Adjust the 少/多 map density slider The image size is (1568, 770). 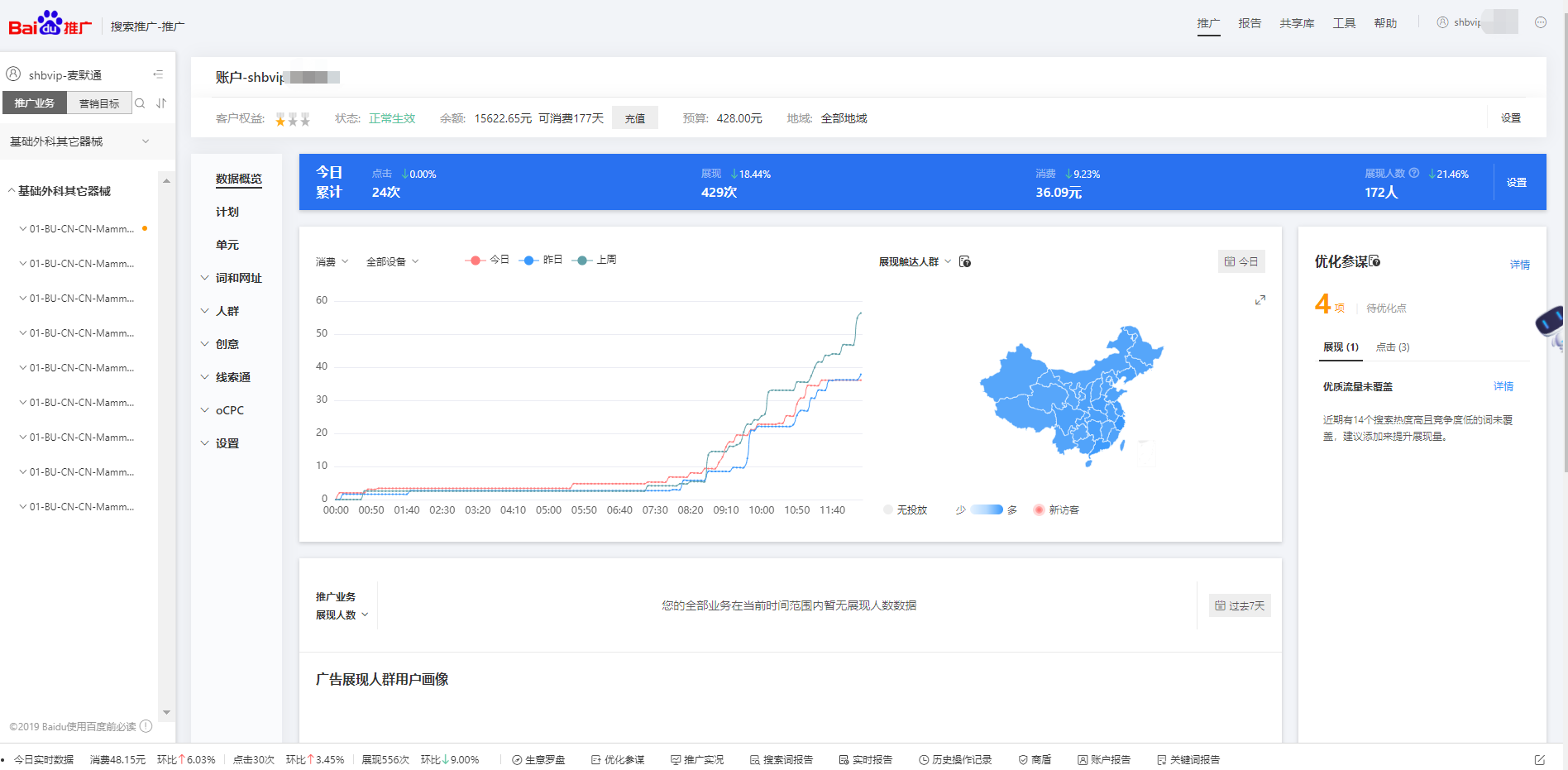click(986, 509)
